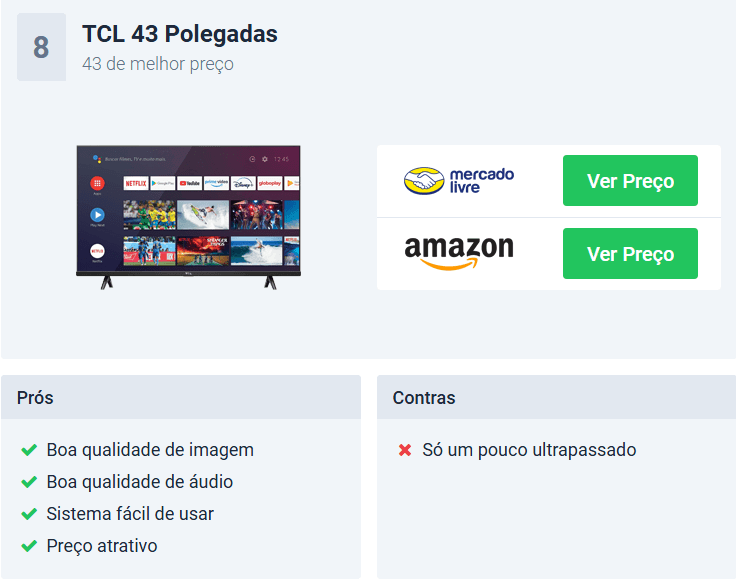Click the checkmark beside Boa qualidade de áudio
The height and width of the screenshot is (580, 736).
click(29, 482)
